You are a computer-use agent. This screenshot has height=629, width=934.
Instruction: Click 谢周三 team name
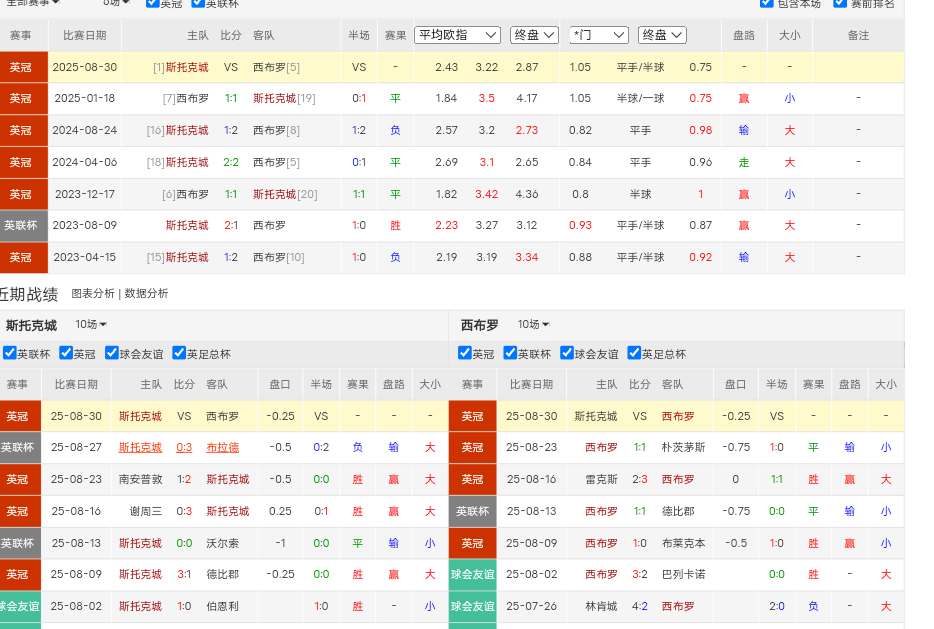coord(146,511)
